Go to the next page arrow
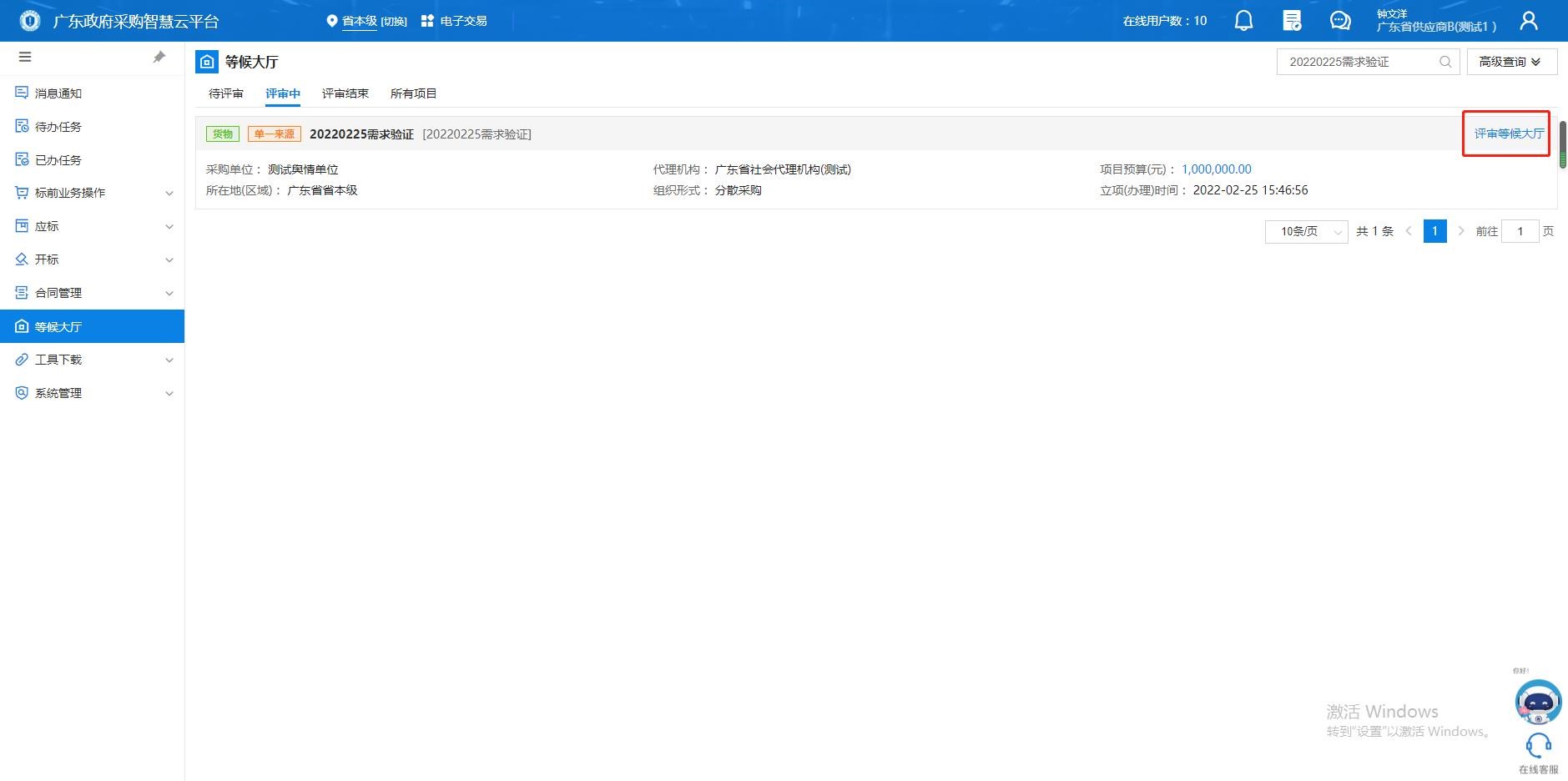1568x781 pixels. pos(1460,231)
